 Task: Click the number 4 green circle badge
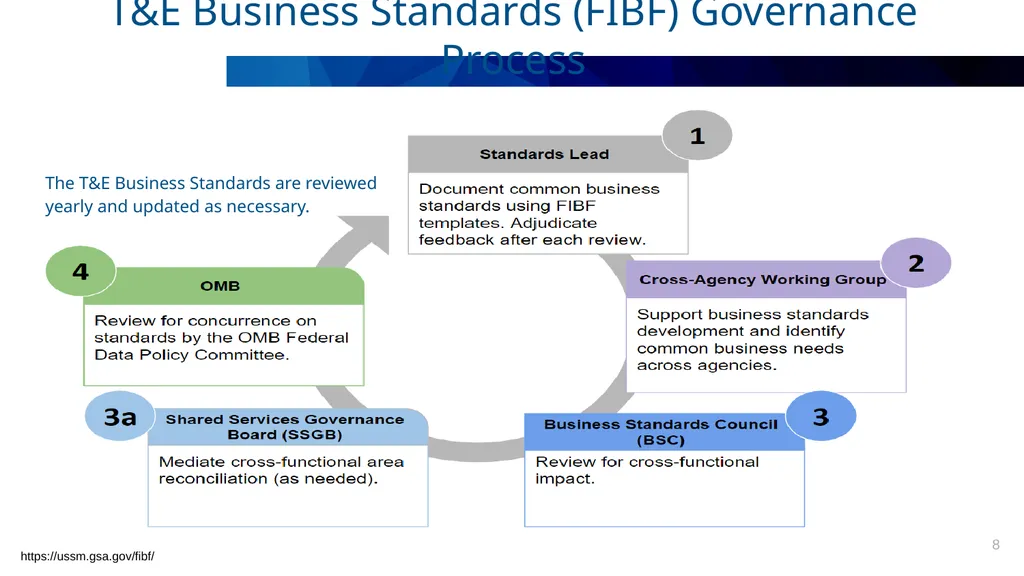point(80,271)
